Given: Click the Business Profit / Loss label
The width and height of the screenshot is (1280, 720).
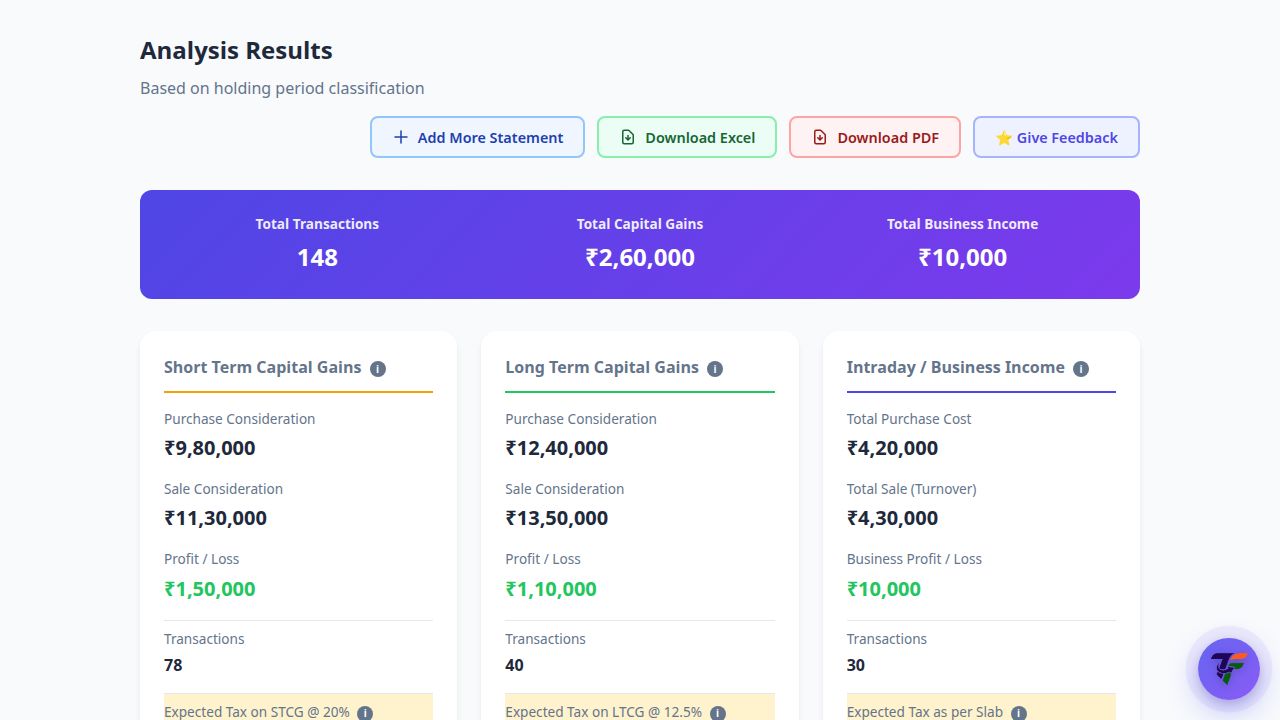Looking at the screenshot, I should coord(914,559).
